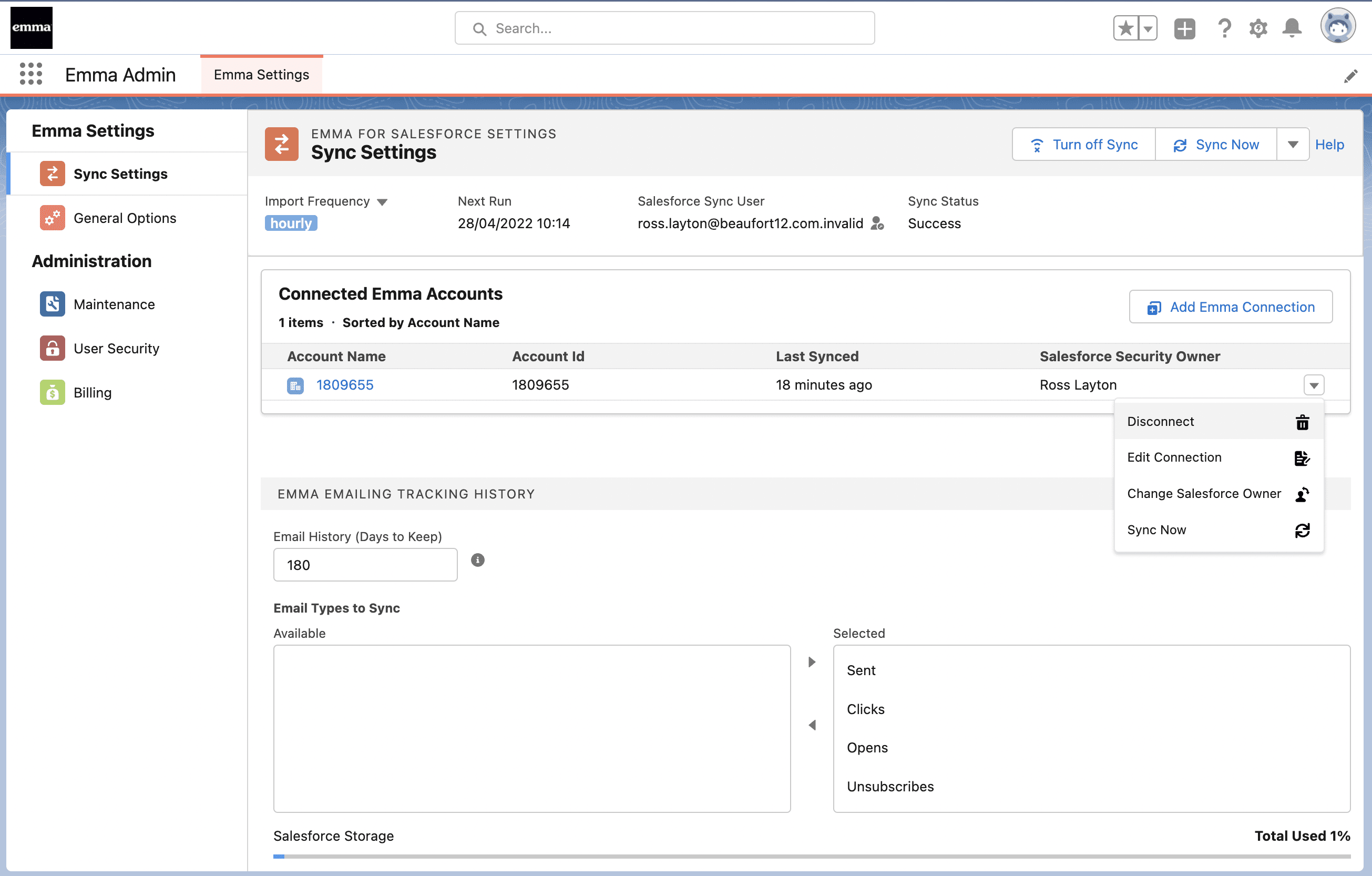Click the Email History info icon
Screen dimensions: 1372x876
point(477,559)
